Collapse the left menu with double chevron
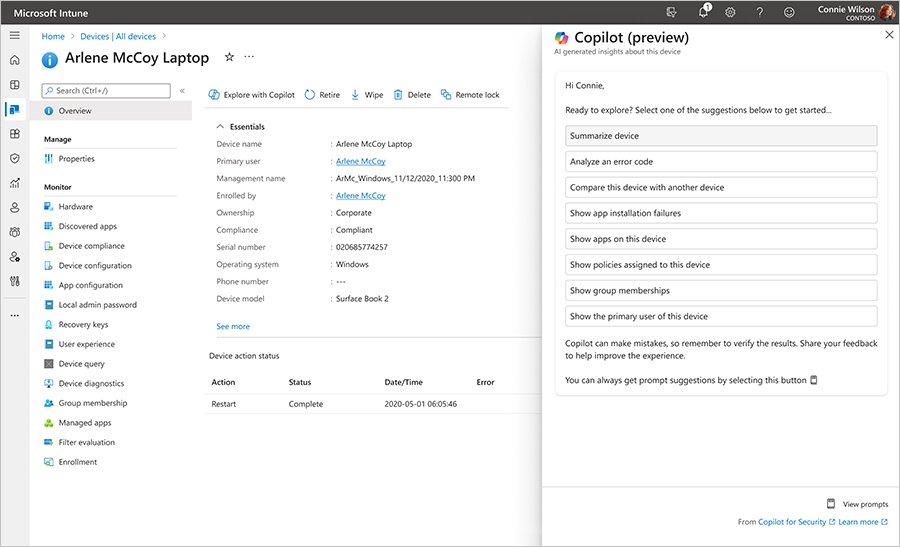The image size is (900, 547). pyautogui.click(x=182, y=91)
